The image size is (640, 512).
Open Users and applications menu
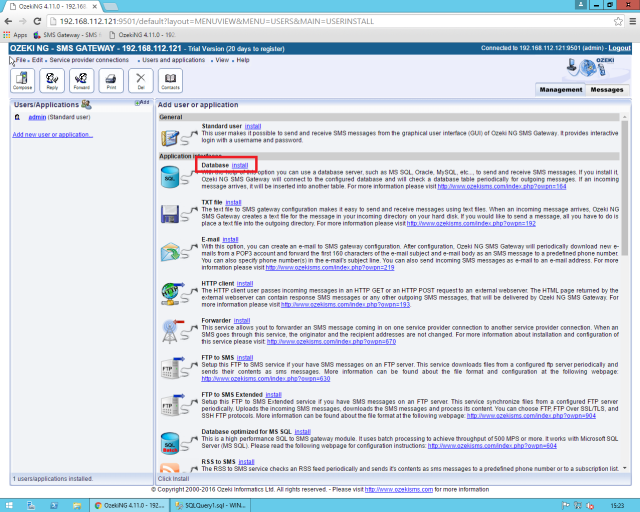pyautogui.click(x=173, y=60)
